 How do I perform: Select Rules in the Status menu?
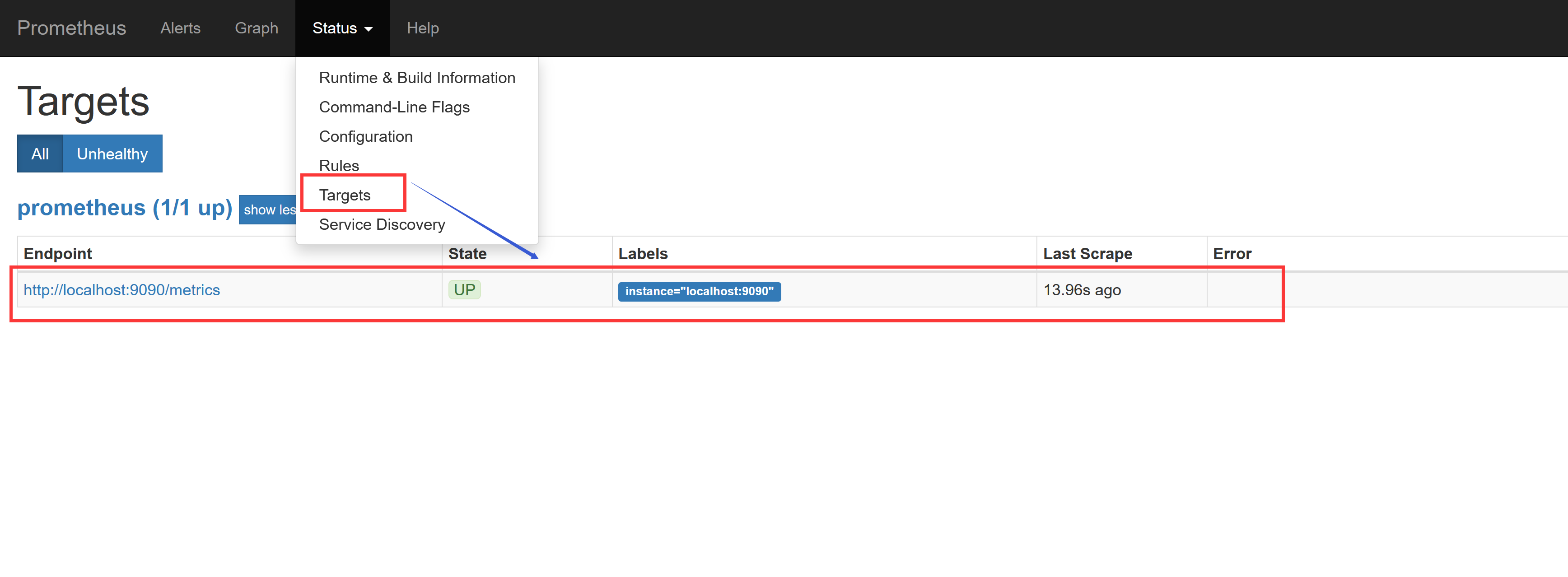pyautogui.click(x=338, y=166)
